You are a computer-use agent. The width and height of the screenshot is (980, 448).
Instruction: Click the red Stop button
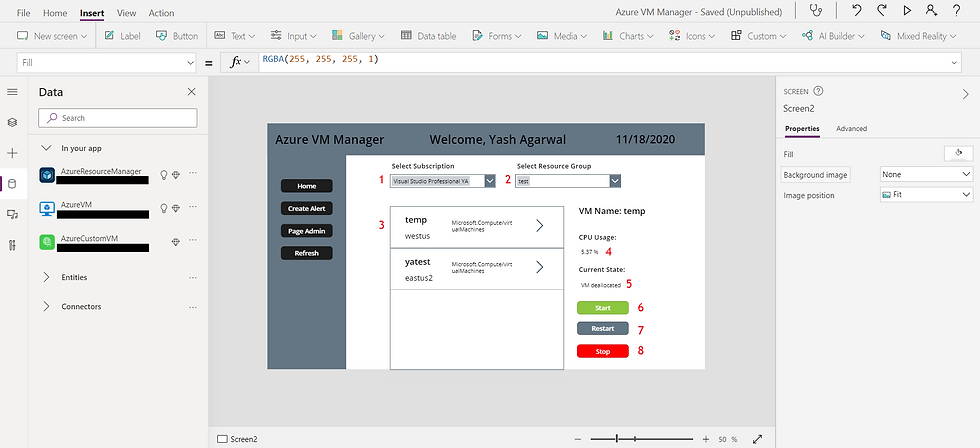[602, 351]
